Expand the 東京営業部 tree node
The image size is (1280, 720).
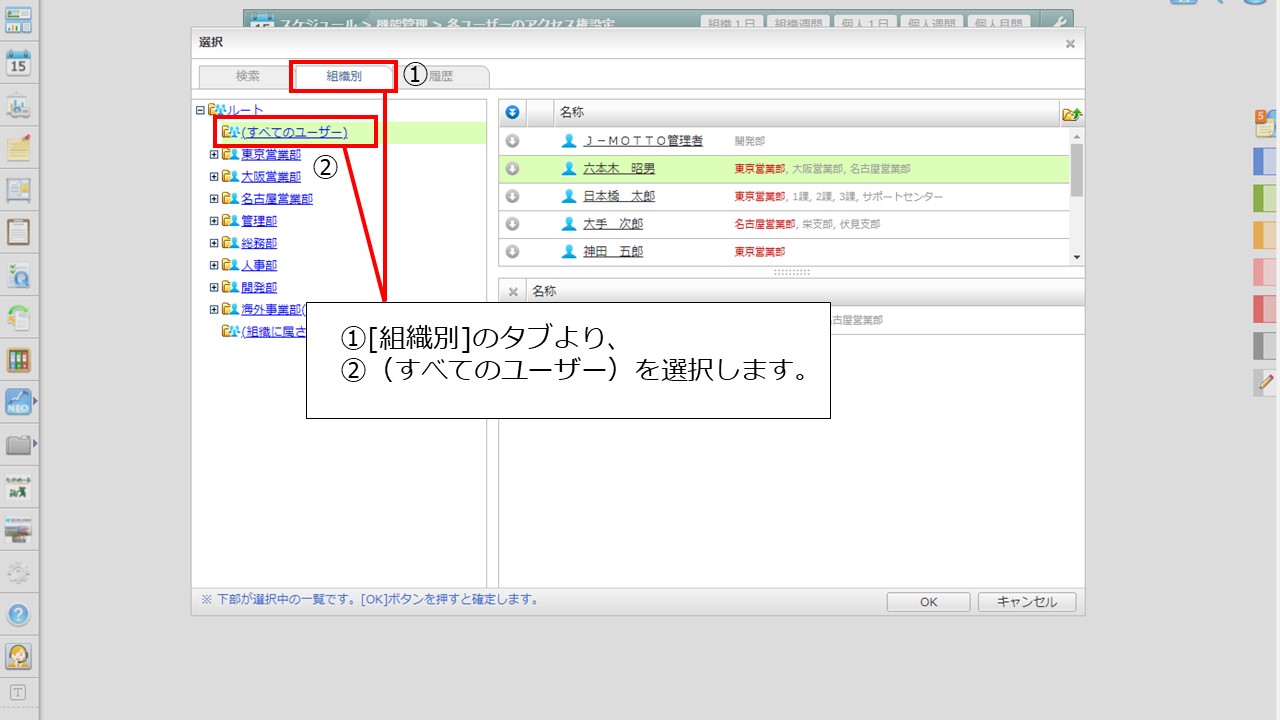(x=213, y=155)
